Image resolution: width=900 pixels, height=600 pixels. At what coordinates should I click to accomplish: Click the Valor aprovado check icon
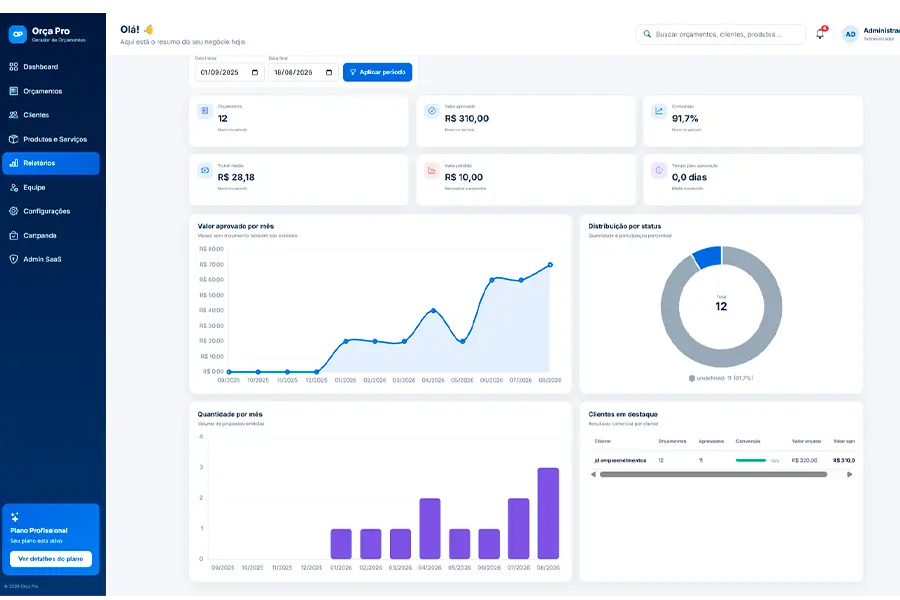click(x=432, y=111)
